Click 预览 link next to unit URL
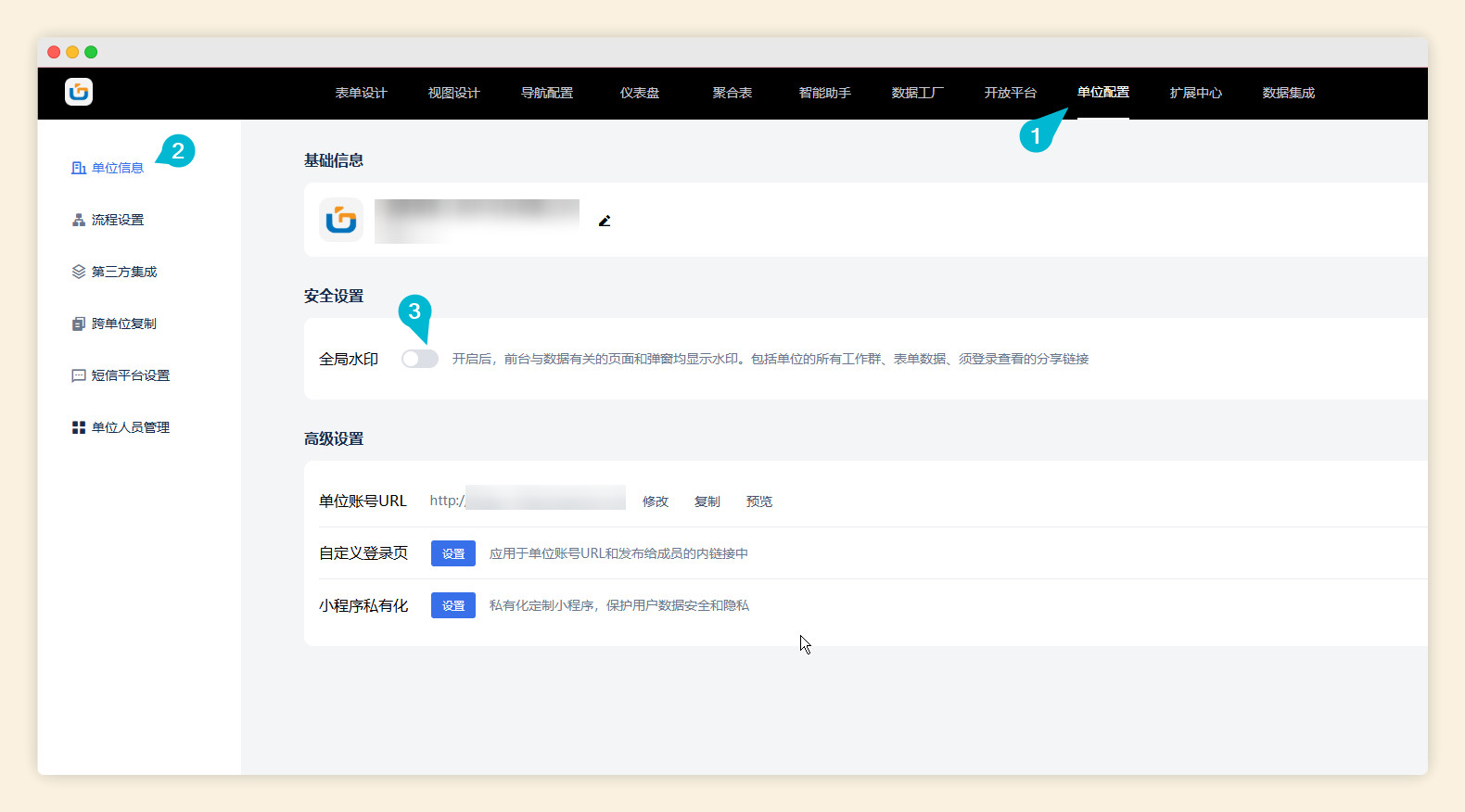The width and height of the screenshot is (1465, 812). click(x=759, y=501)
